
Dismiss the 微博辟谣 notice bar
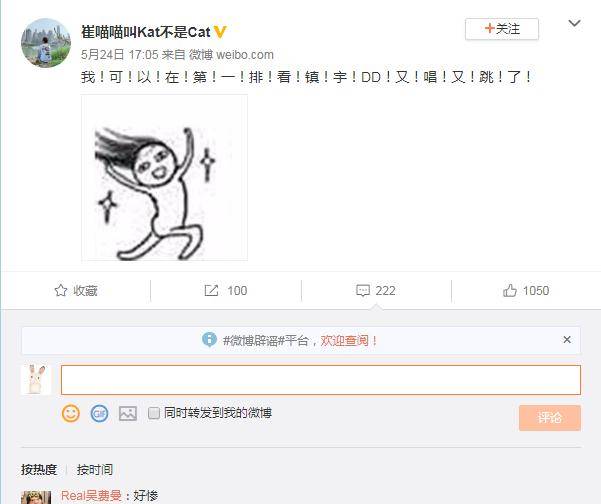click(x=567, y=340)
